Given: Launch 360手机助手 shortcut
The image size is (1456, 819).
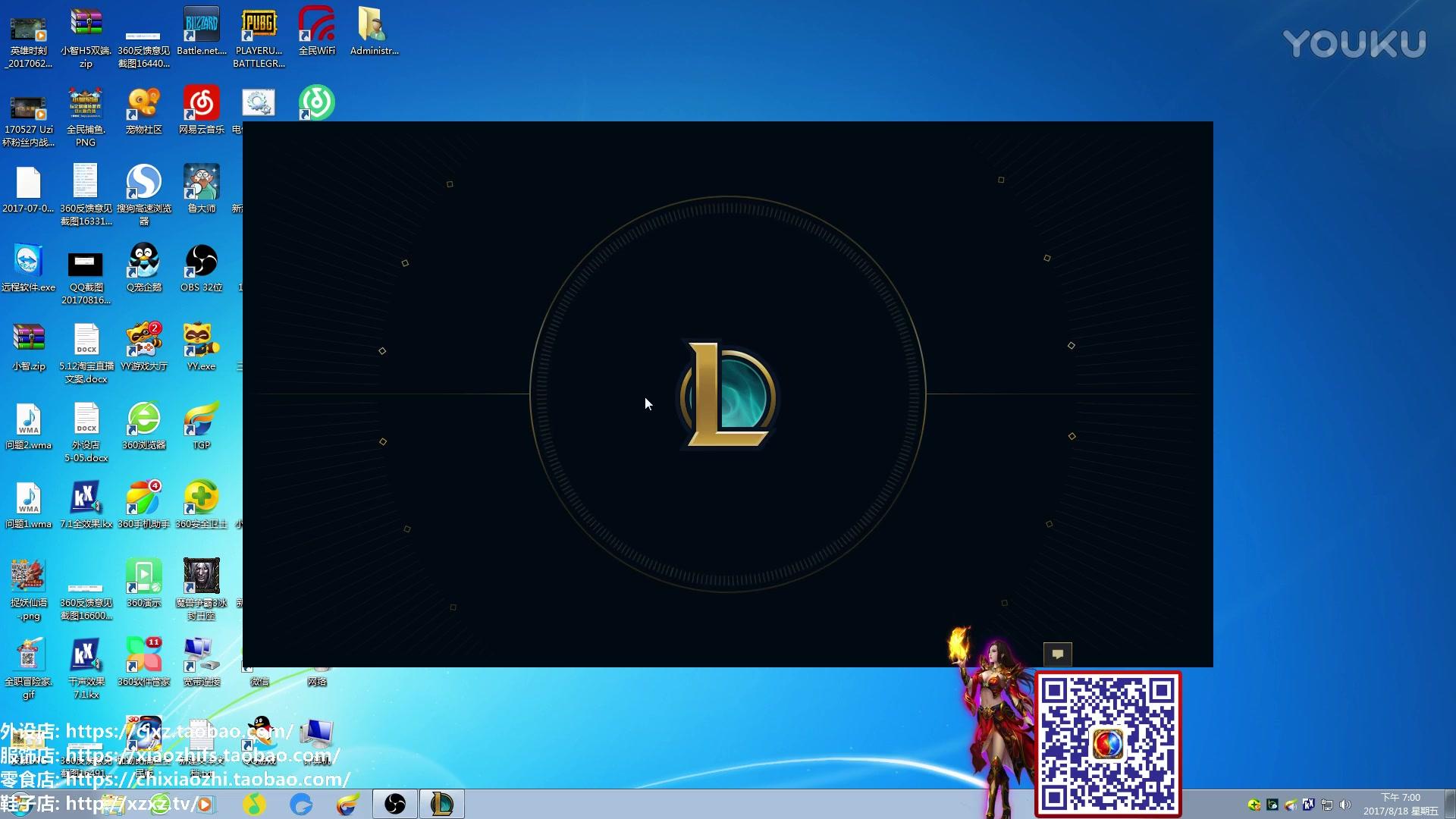Looking at the screenshot, I should (143, 504).
